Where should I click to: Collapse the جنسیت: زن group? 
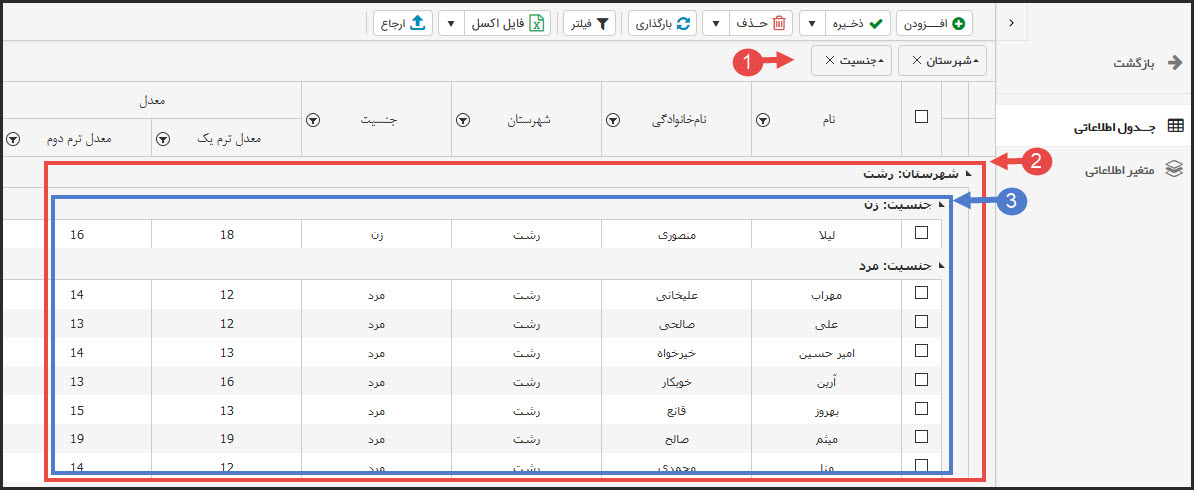[941, 204]
